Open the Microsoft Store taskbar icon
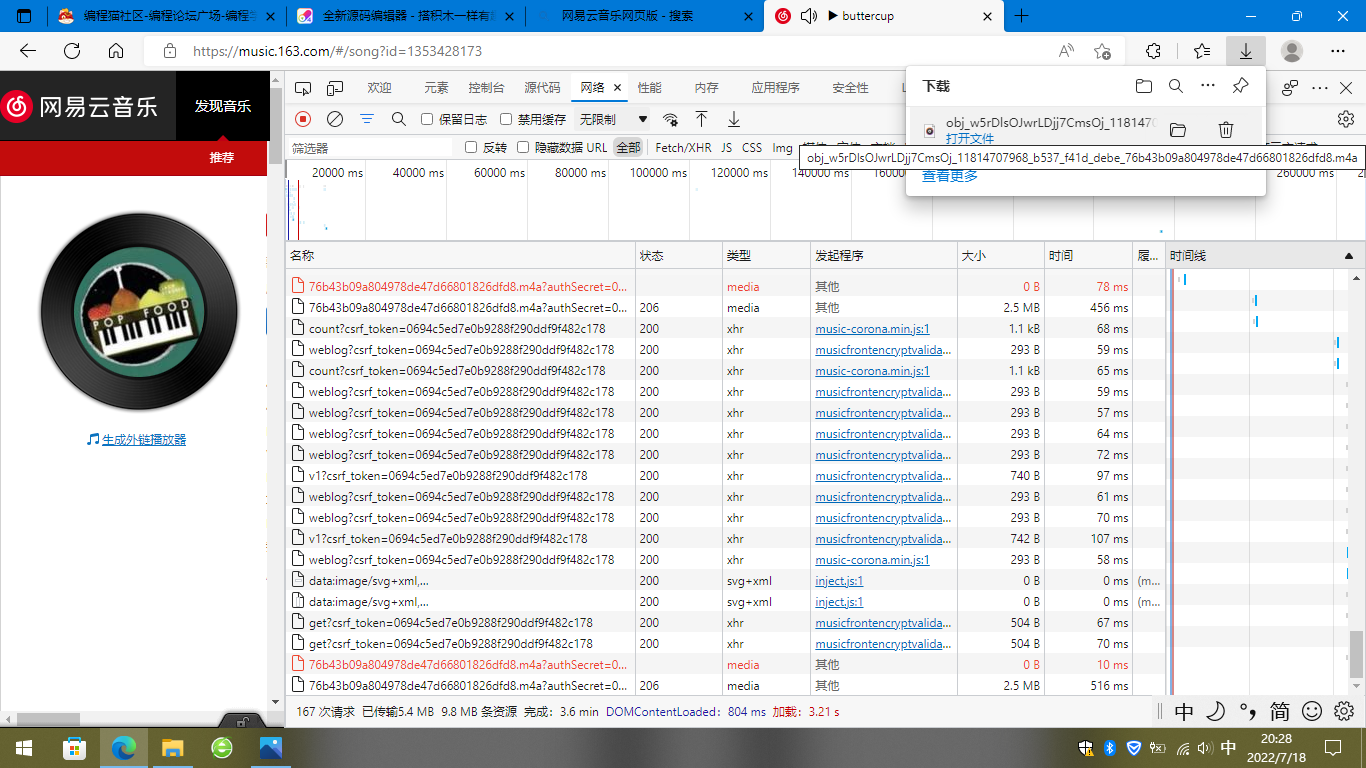The width and height of the screenshot is (1366, 768). [x=75, y=748]
